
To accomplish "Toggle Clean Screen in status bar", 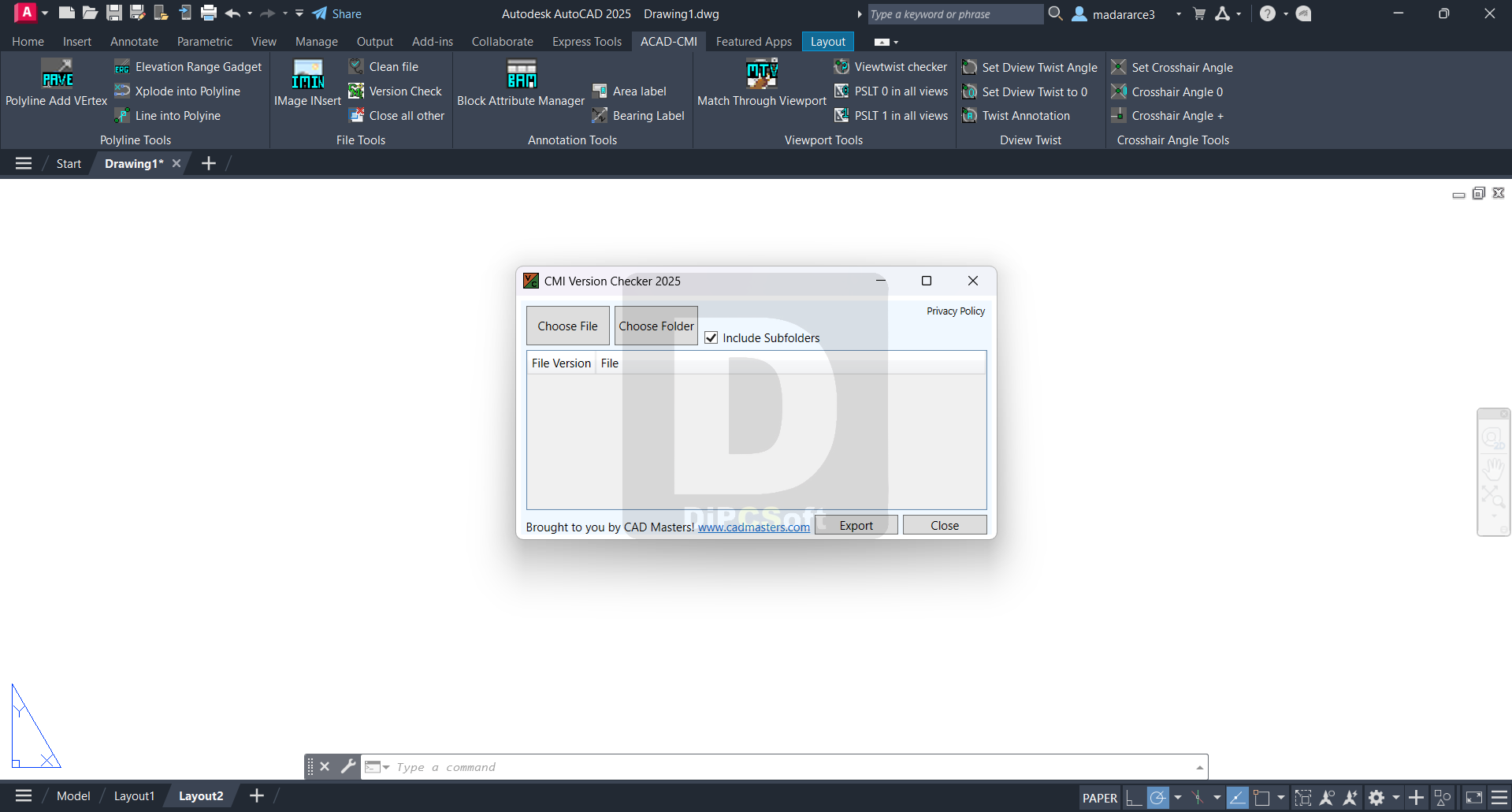I will click(x=1474, y=798).
